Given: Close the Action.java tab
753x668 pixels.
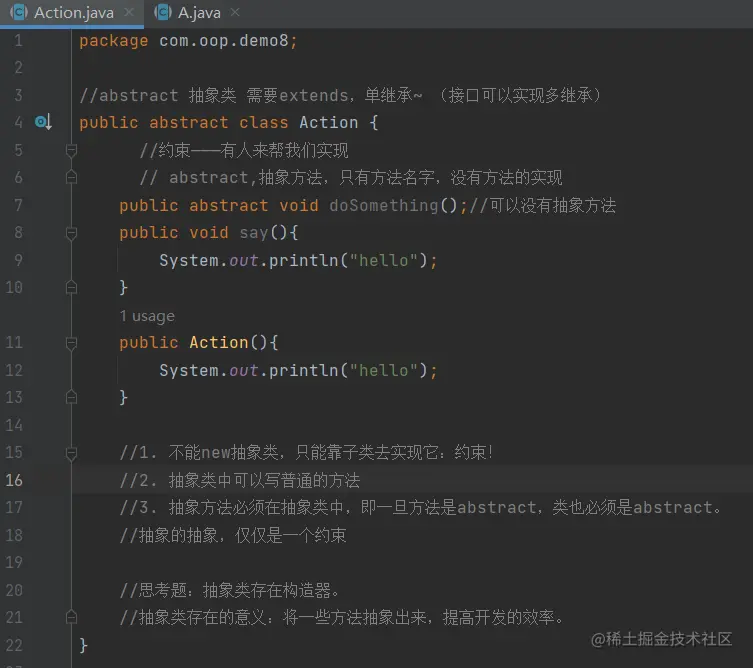Looking at the screenshot, I should (x=129, y=12).
